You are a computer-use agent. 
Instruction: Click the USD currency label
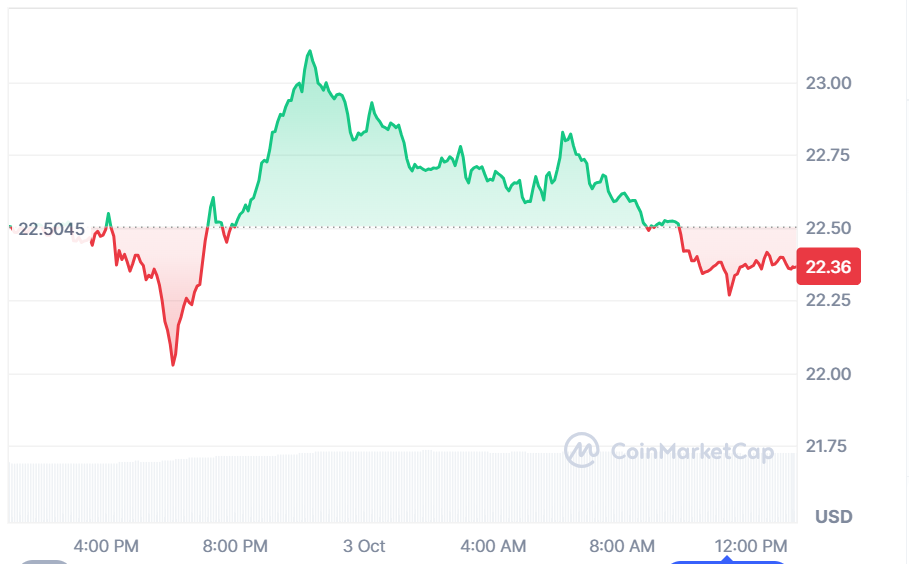coord(834,517)
